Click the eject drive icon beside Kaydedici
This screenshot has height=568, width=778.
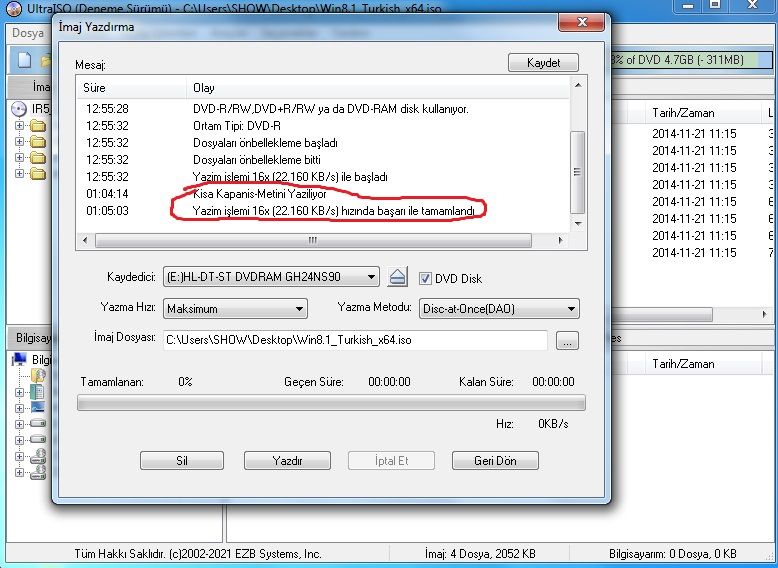(x=397, y=277)
